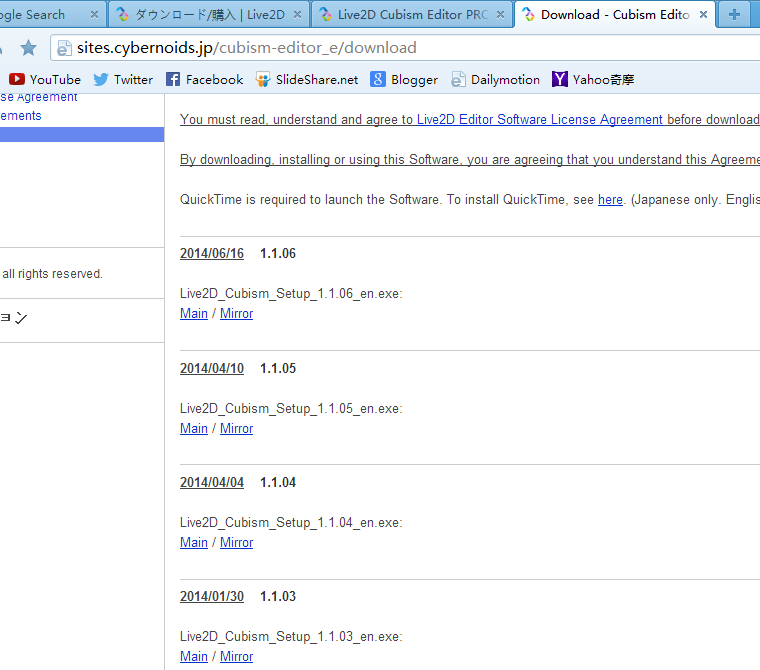Viewport: 760px width, 670px height.
Task: Open the SlideShare.net bookmark
Action: tap(307, 80)
